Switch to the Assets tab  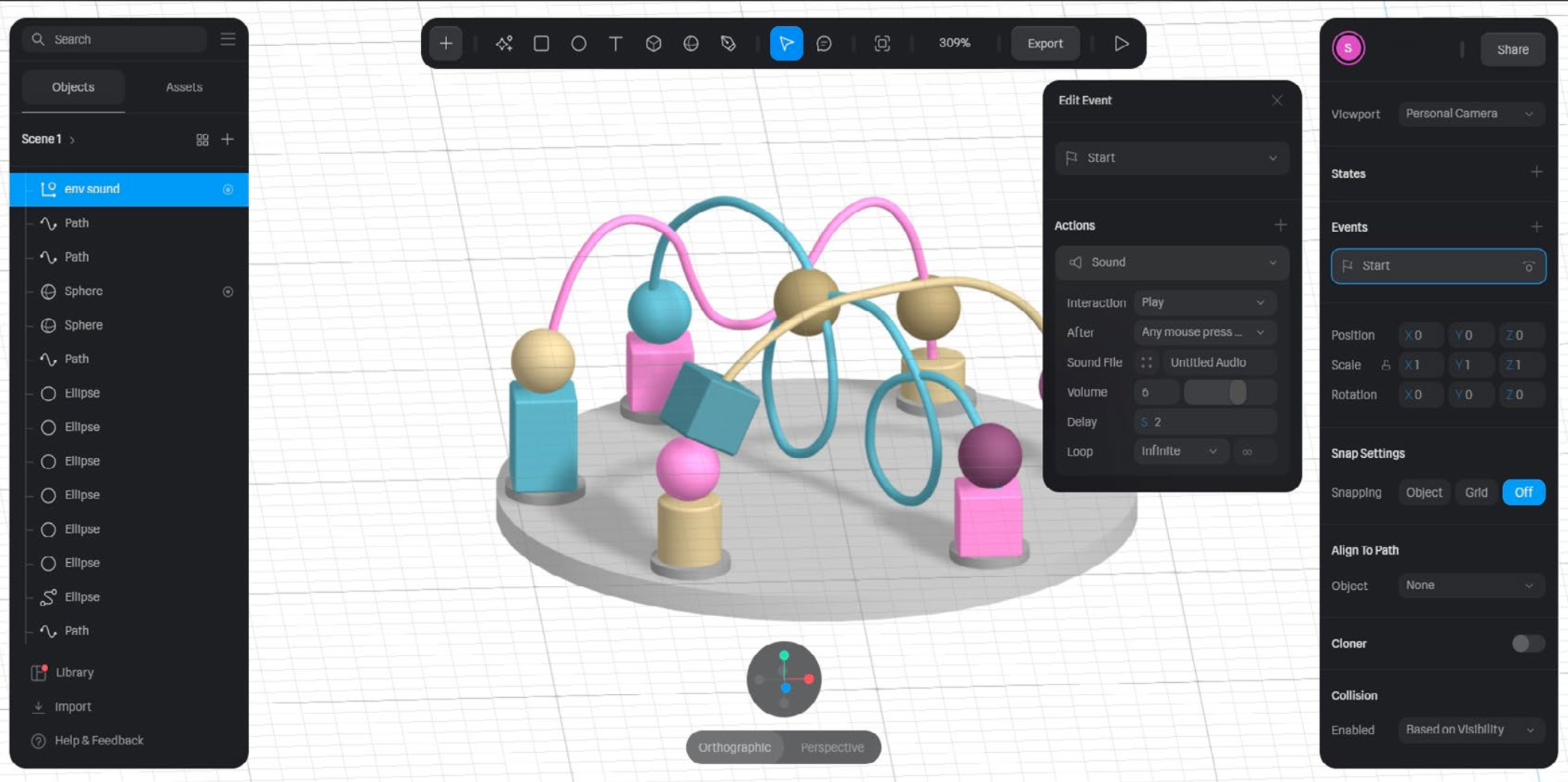click(184, 87)
